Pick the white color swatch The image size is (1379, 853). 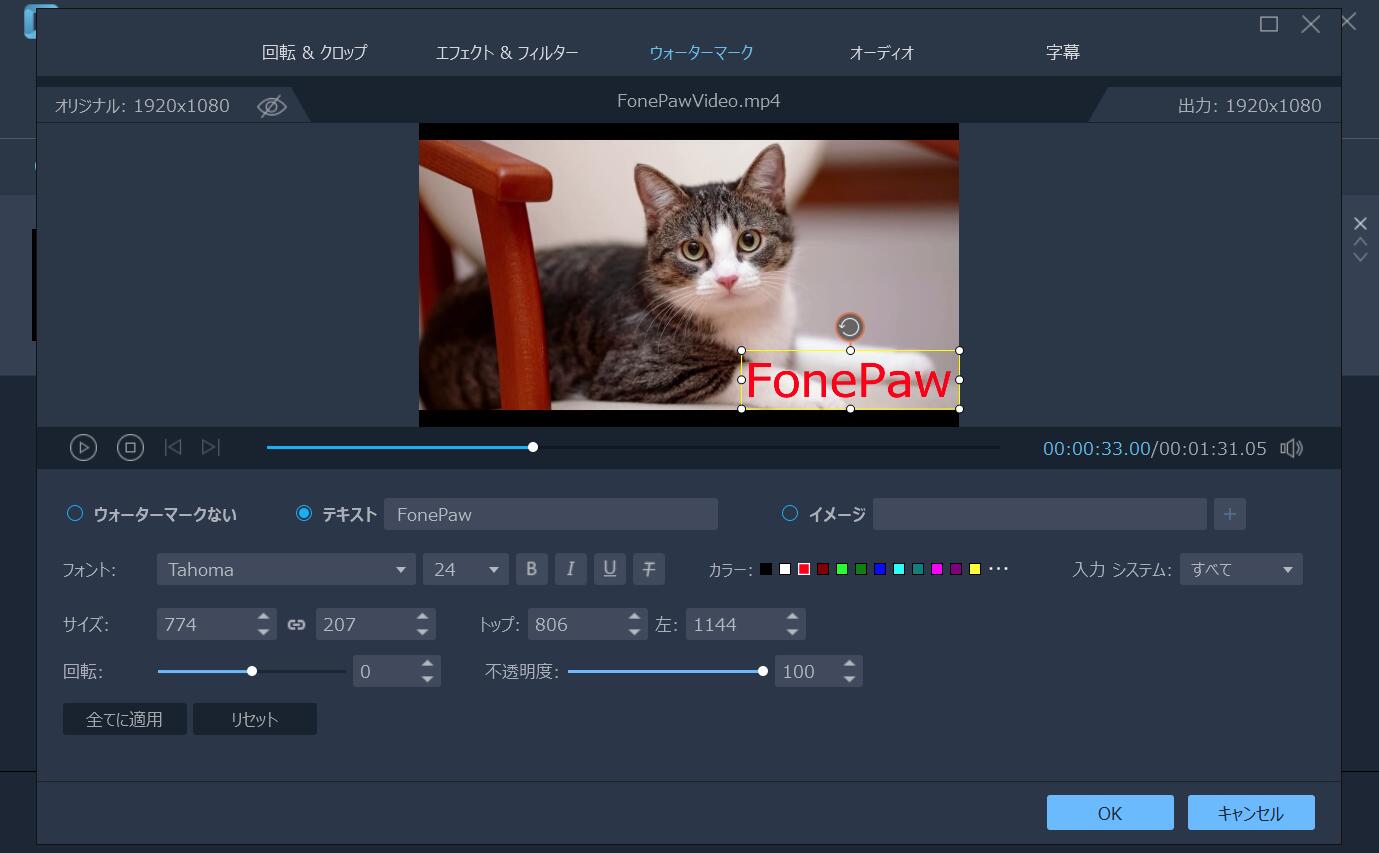[x=785, y=569]
